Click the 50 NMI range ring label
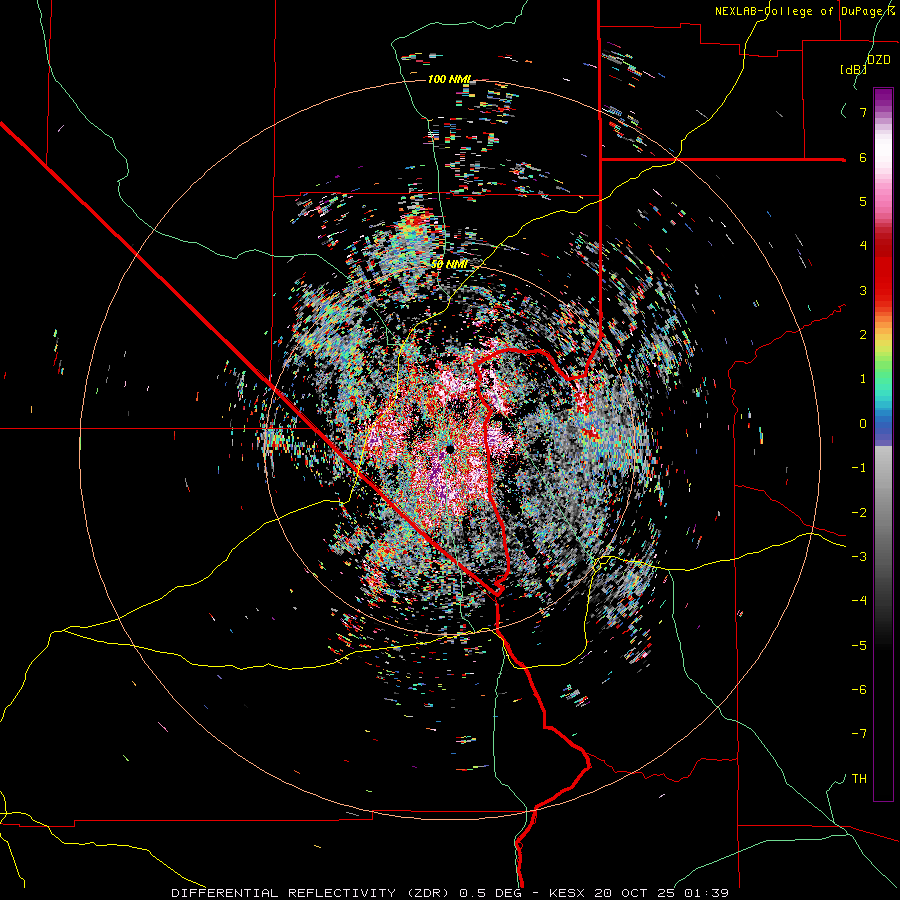This screenshot has width=900, height=900. tap(449, 265)
